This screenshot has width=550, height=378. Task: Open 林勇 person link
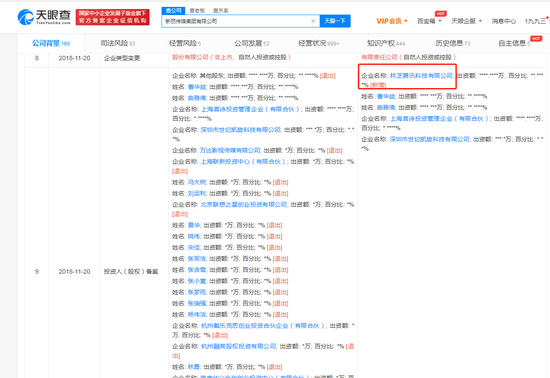pyautogui.click(x=194, y=367)
